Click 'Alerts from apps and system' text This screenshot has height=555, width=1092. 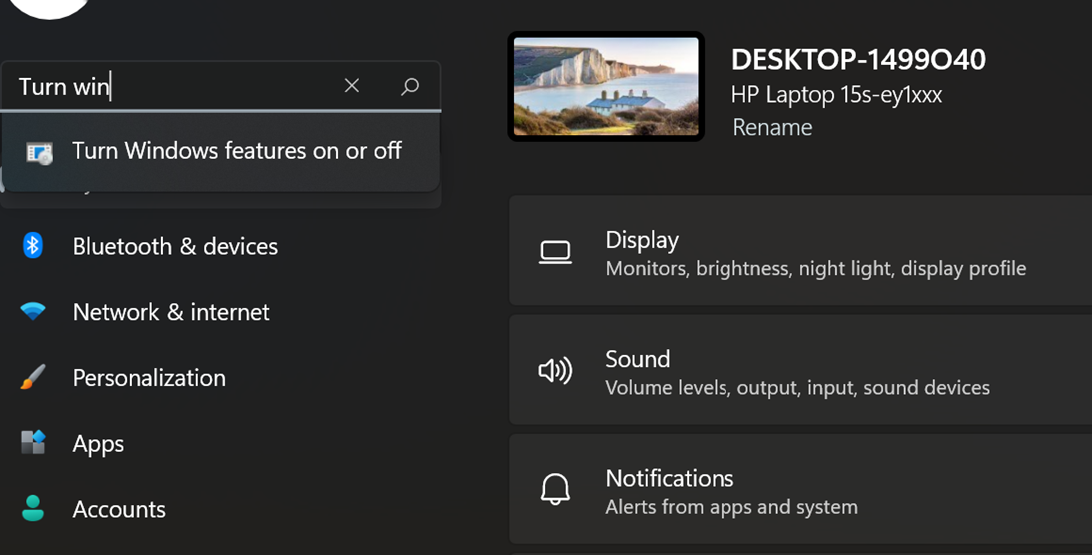click(x=731, y=507)
